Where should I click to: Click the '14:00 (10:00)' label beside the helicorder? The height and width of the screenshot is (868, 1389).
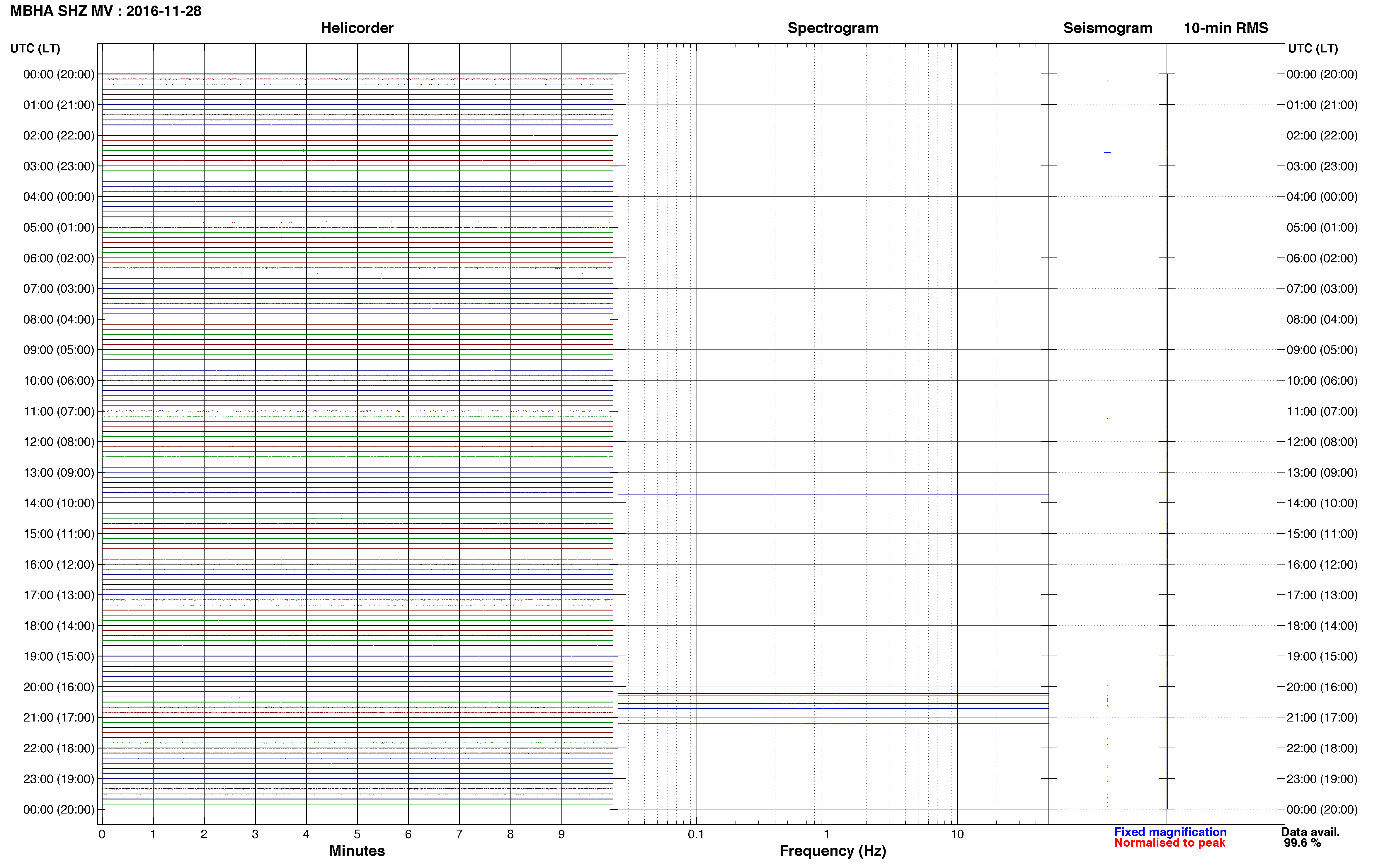tap(59, 504)
